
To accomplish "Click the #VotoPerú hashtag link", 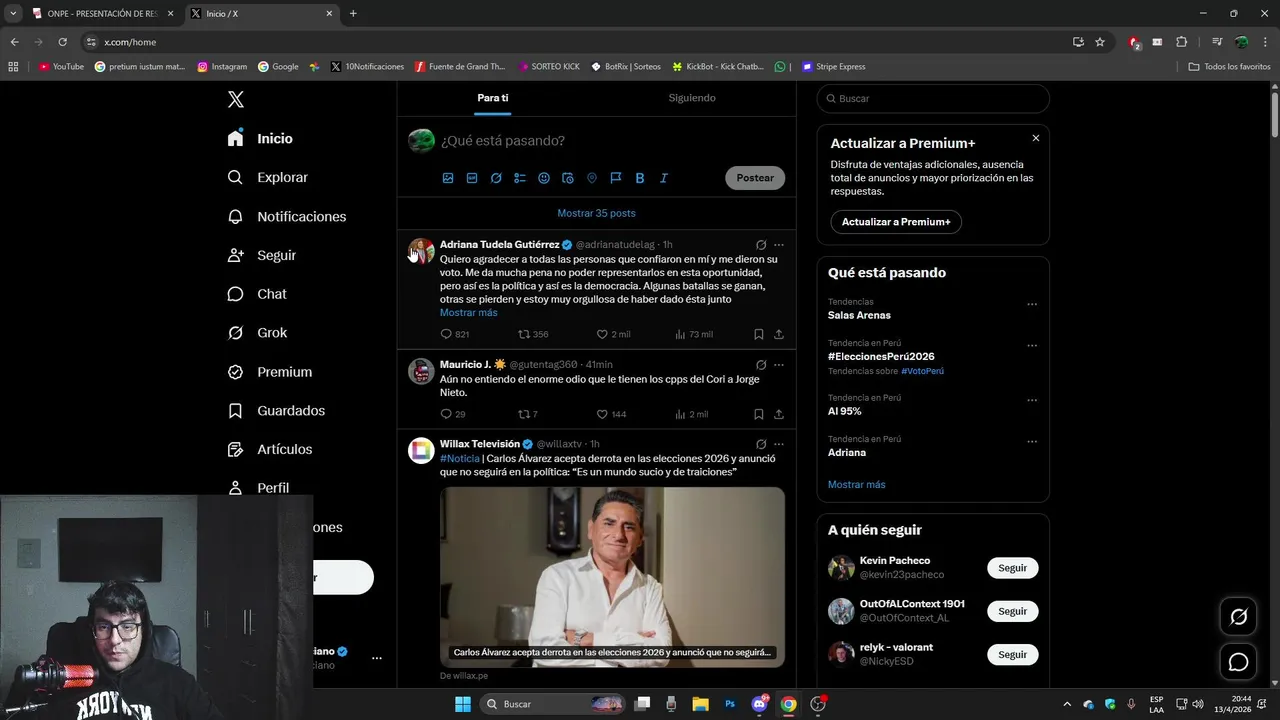I will pyautogui.click(x=922, y=371).
